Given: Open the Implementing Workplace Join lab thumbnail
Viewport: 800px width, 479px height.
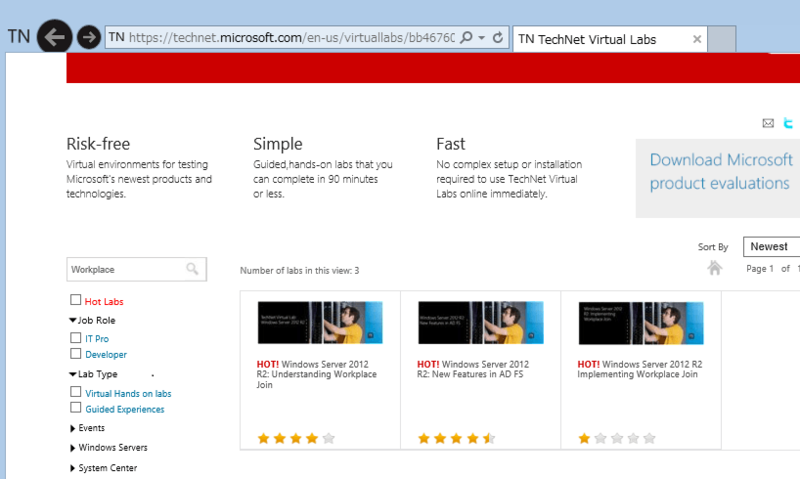Looking at the screenshot, I should [x=641, y=323].
